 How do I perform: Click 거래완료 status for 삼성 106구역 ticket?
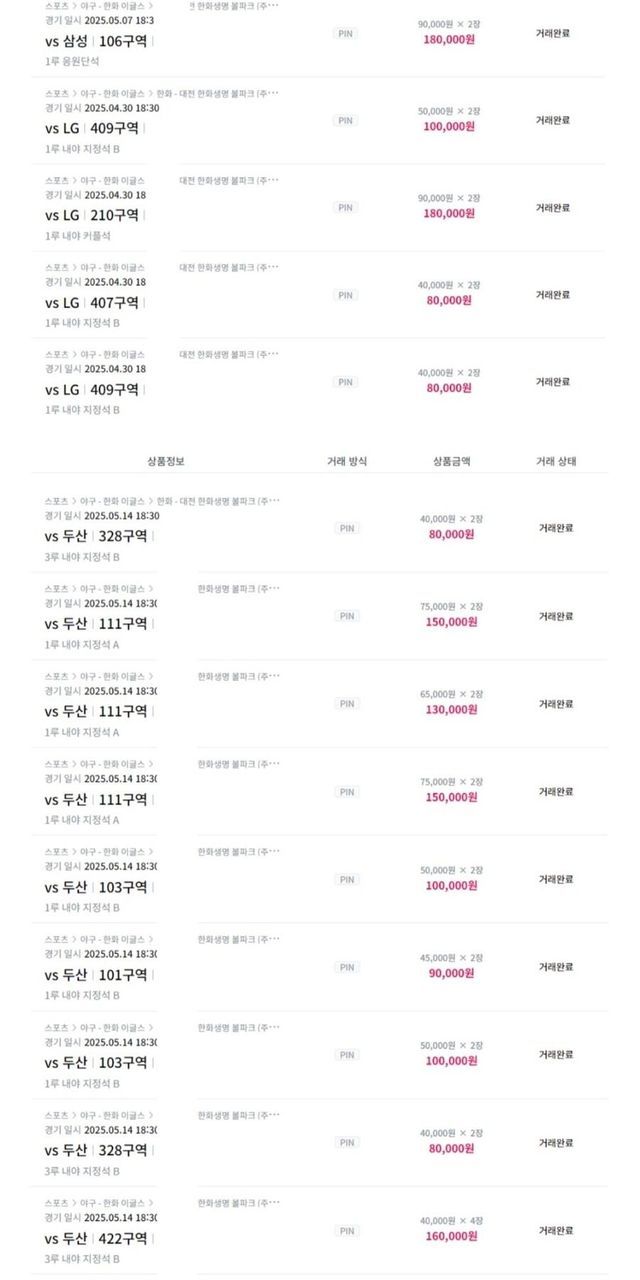(553, 33)
